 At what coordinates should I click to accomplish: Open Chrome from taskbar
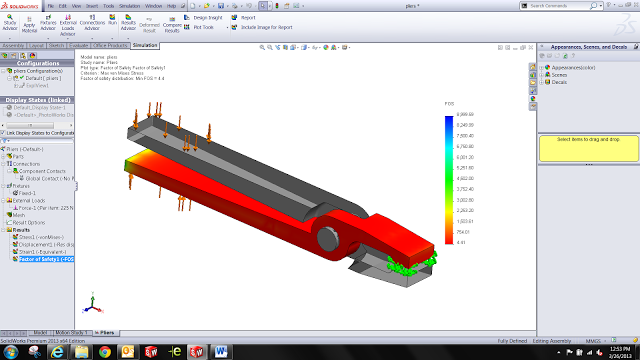click(104, 352)
